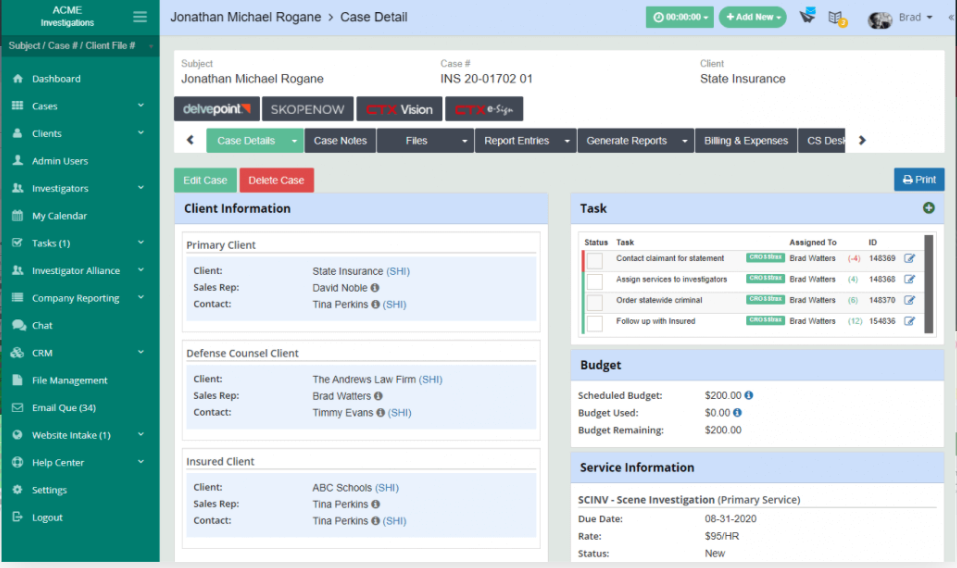The width and height of the screenshot is (957, 568).
Task: Click Jonathan Michael Rogane breadcrumb
Action: [x=245, y=17]
